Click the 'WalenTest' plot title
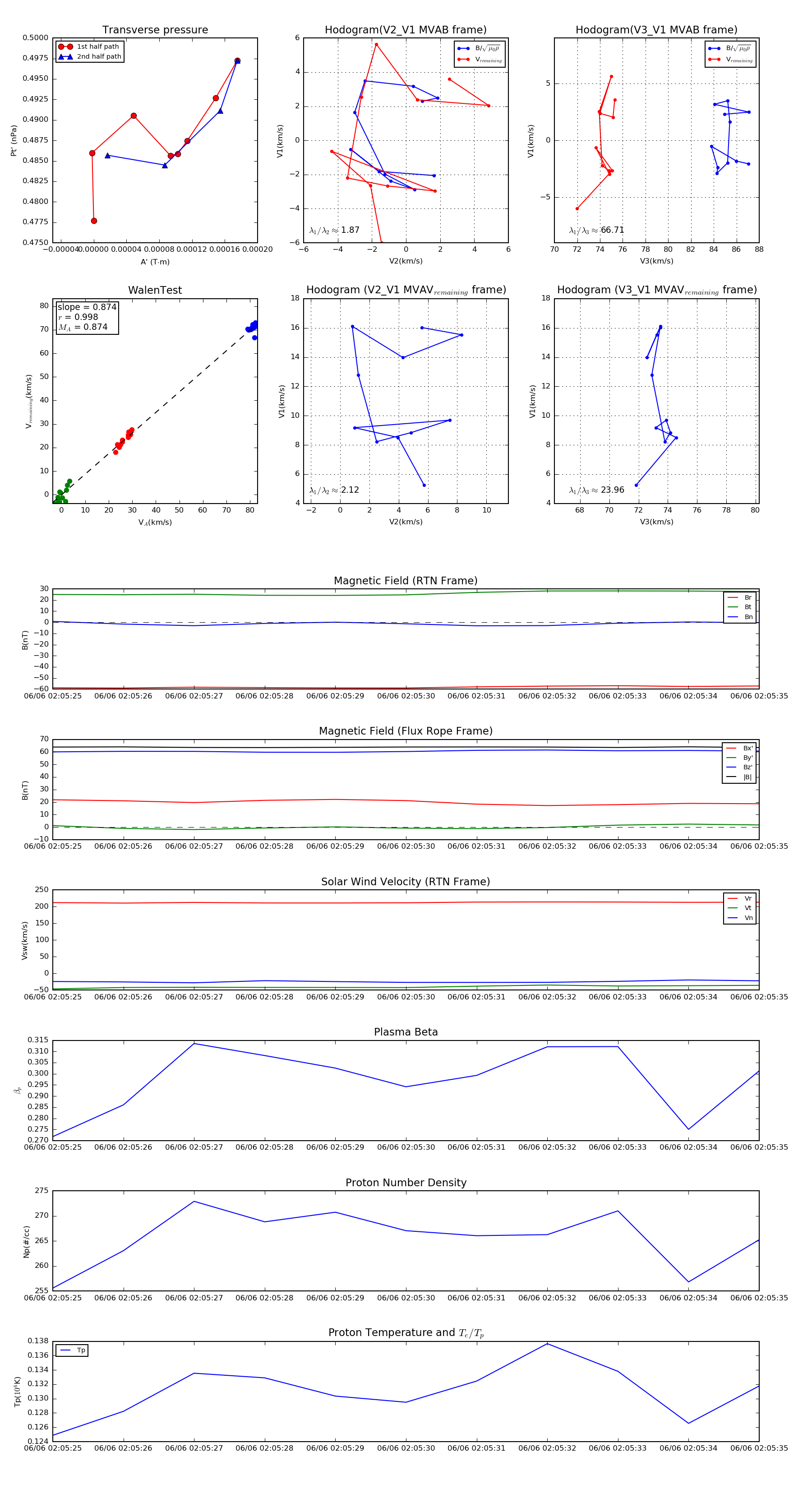812x1489 pixels. (x=155, y=290)
